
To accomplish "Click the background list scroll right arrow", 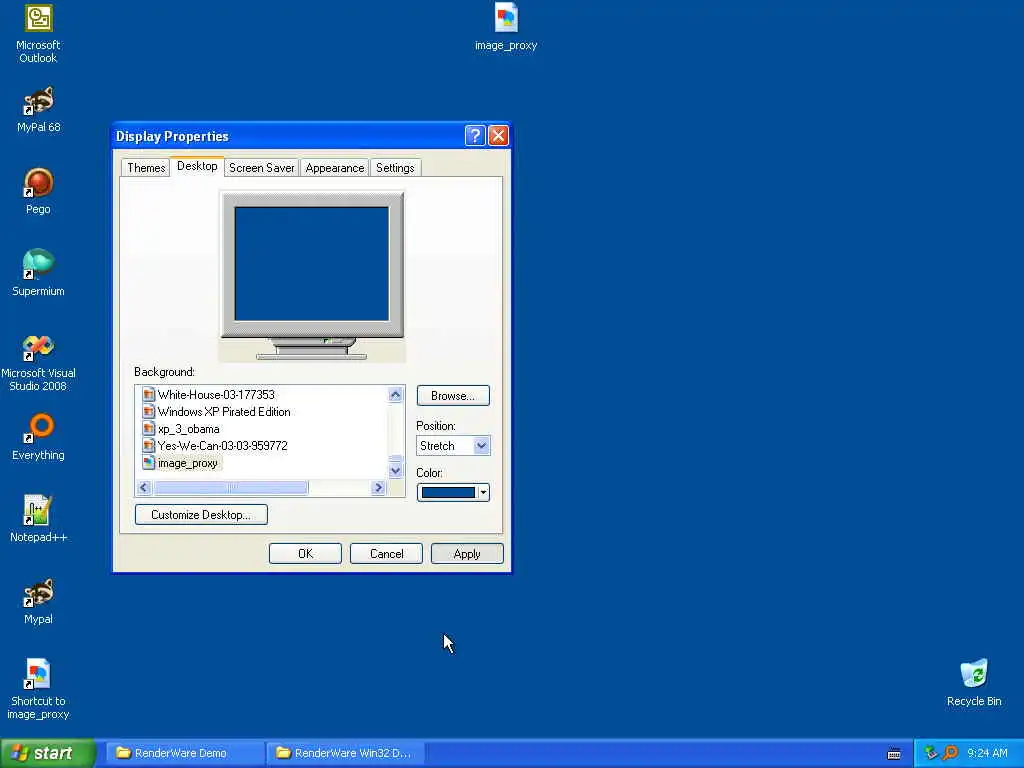I will pyautogui.click(x=378, y=488).
